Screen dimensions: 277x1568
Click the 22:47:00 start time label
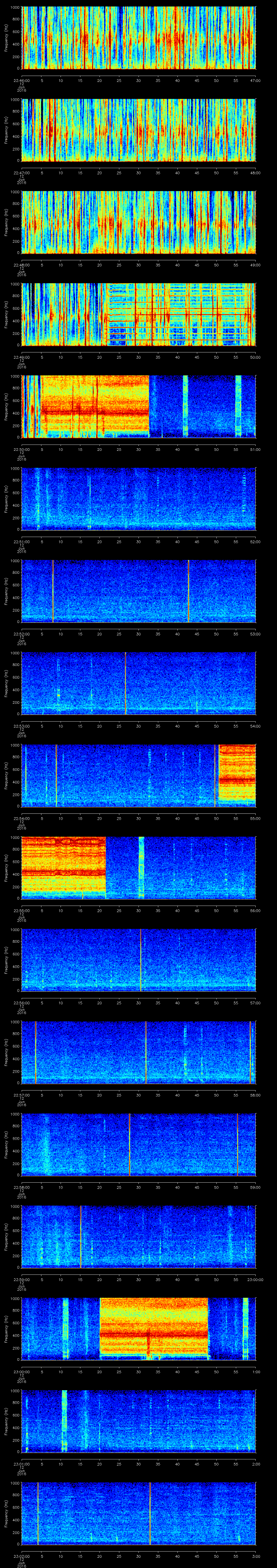pyautogui.click(x=21, y=173)
